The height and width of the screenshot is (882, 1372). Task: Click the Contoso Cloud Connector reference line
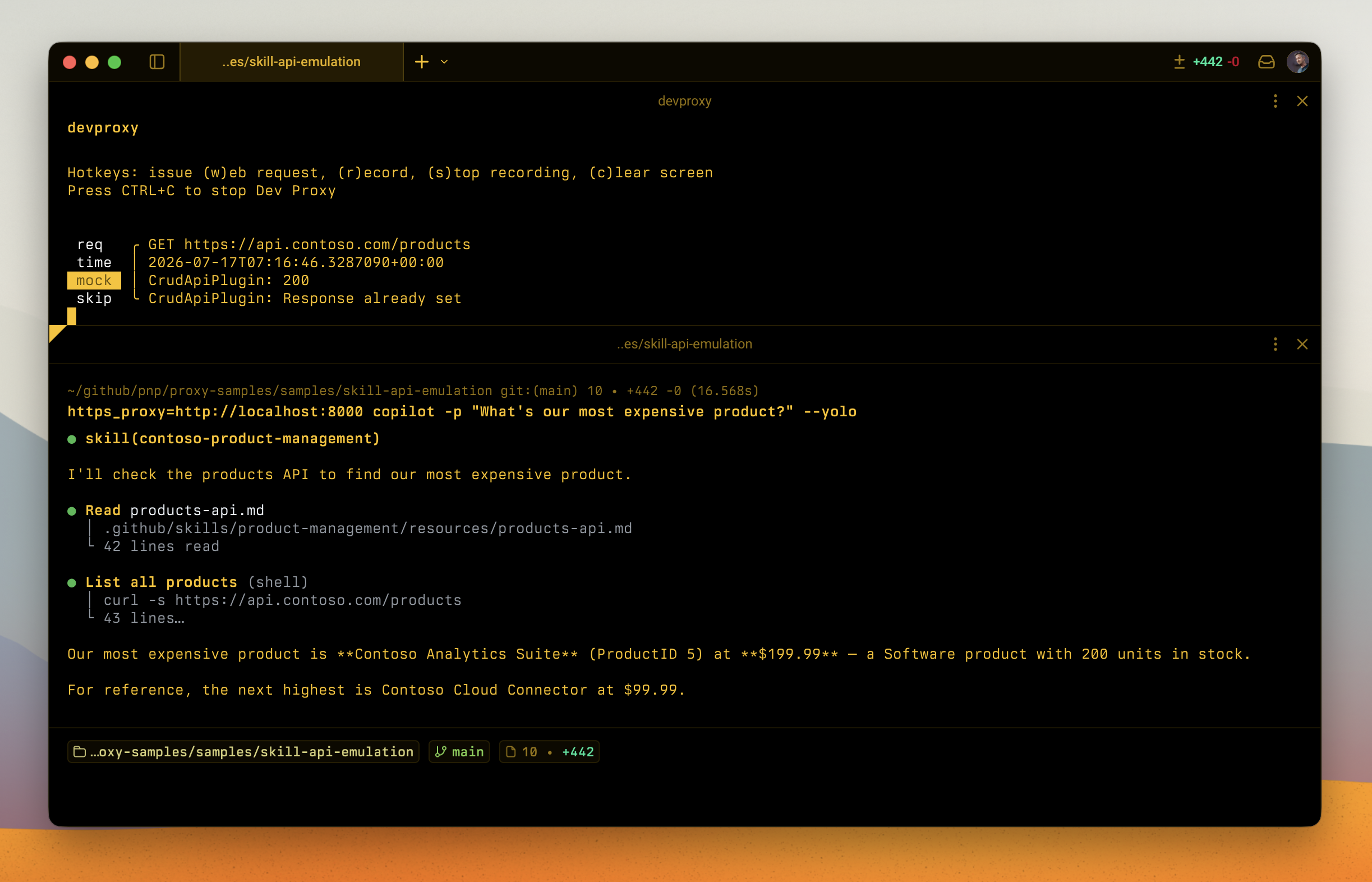[376, 690]
